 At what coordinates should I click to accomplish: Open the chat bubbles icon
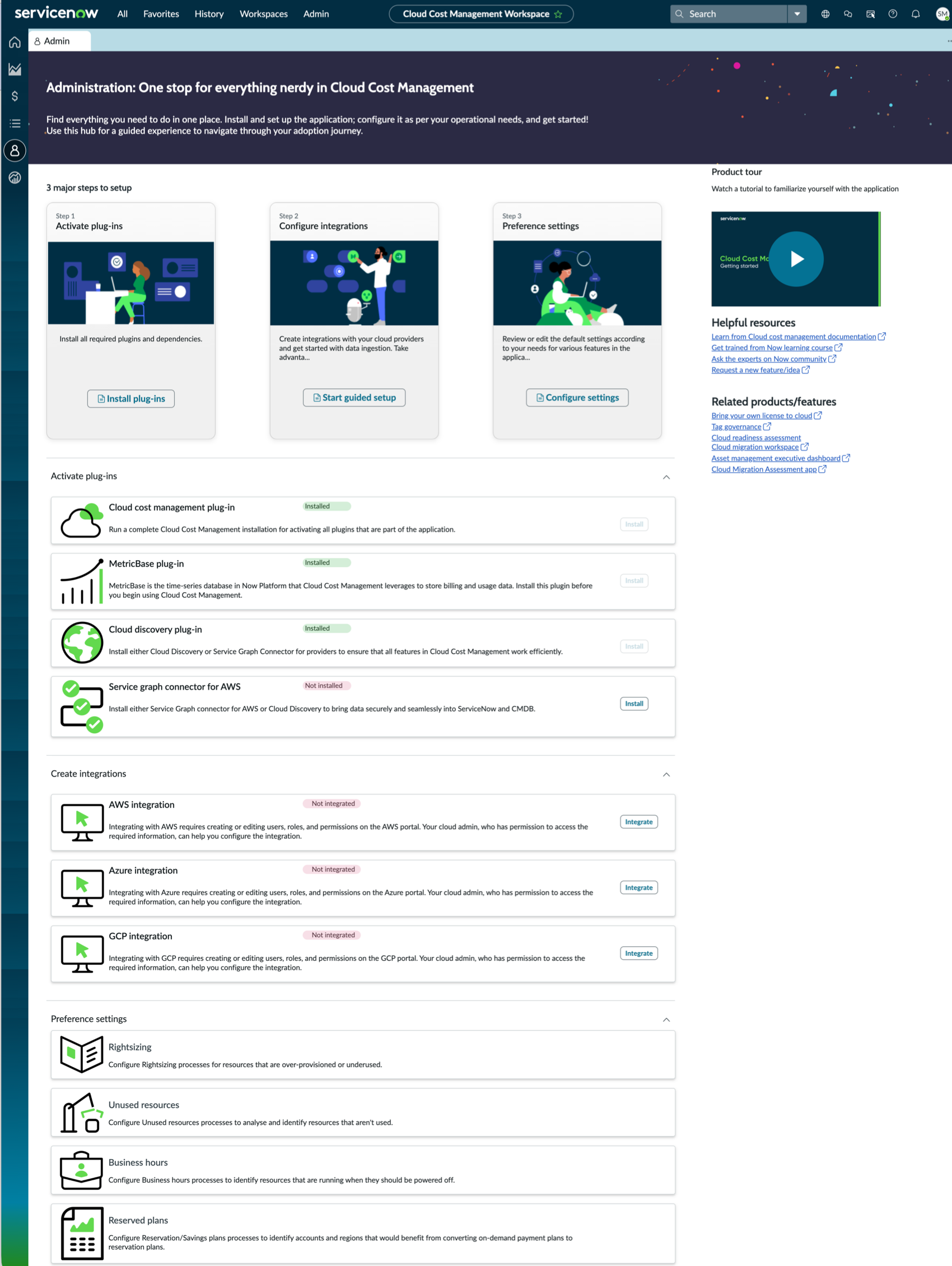click(848, 14)
